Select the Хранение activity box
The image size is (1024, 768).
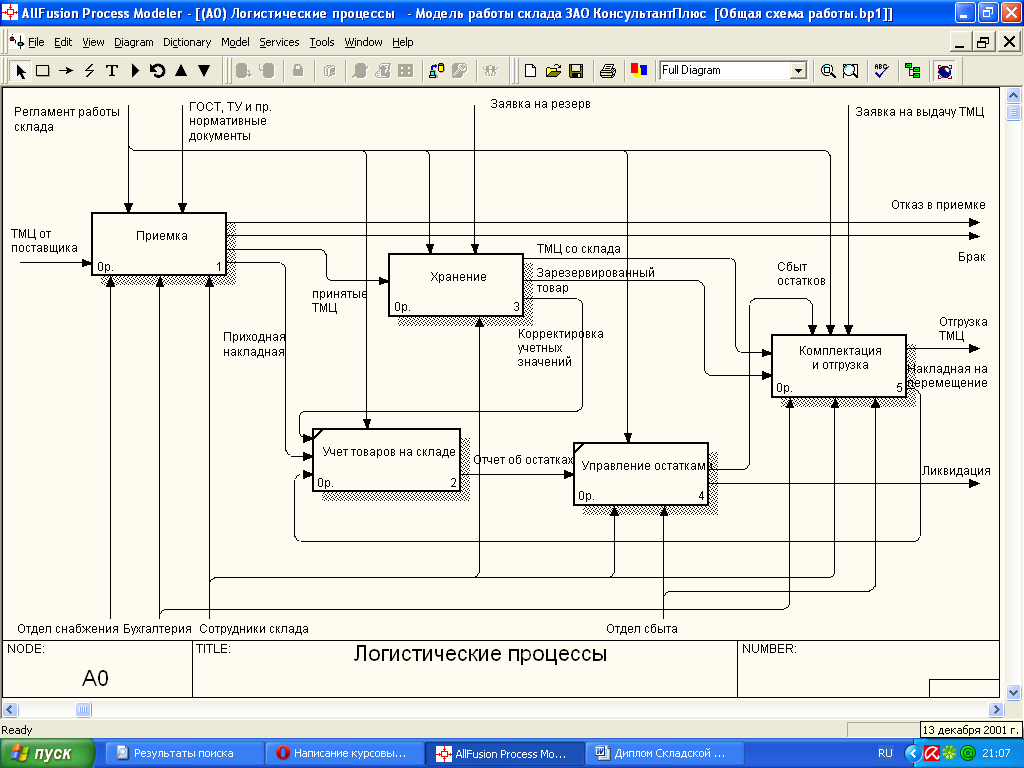456,285
